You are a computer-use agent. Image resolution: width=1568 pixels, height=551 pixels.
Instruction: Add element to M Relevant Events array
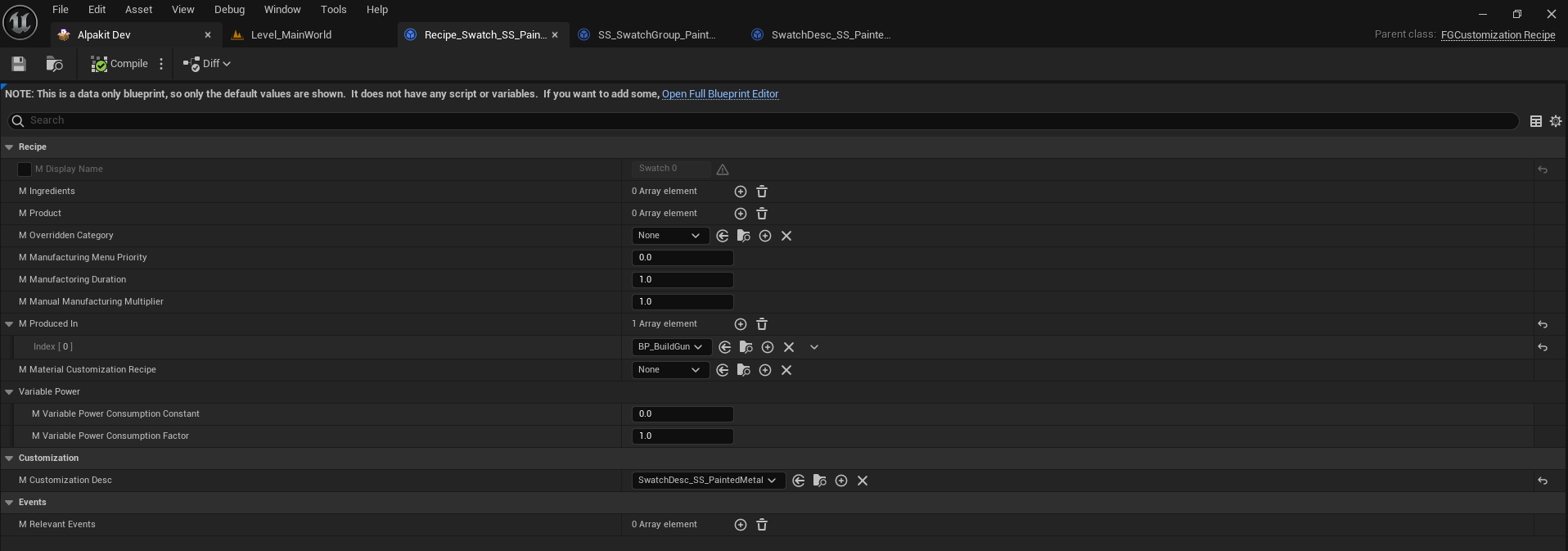(741, 525)
